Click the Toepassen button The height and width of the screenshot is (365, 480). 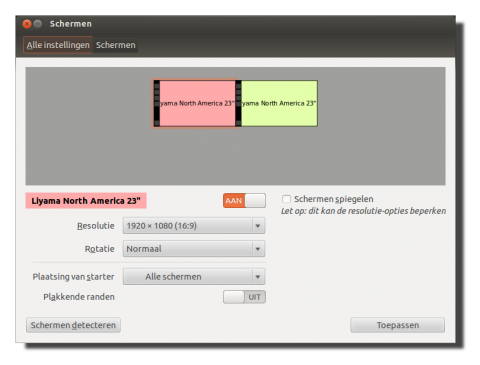[397, 325]
